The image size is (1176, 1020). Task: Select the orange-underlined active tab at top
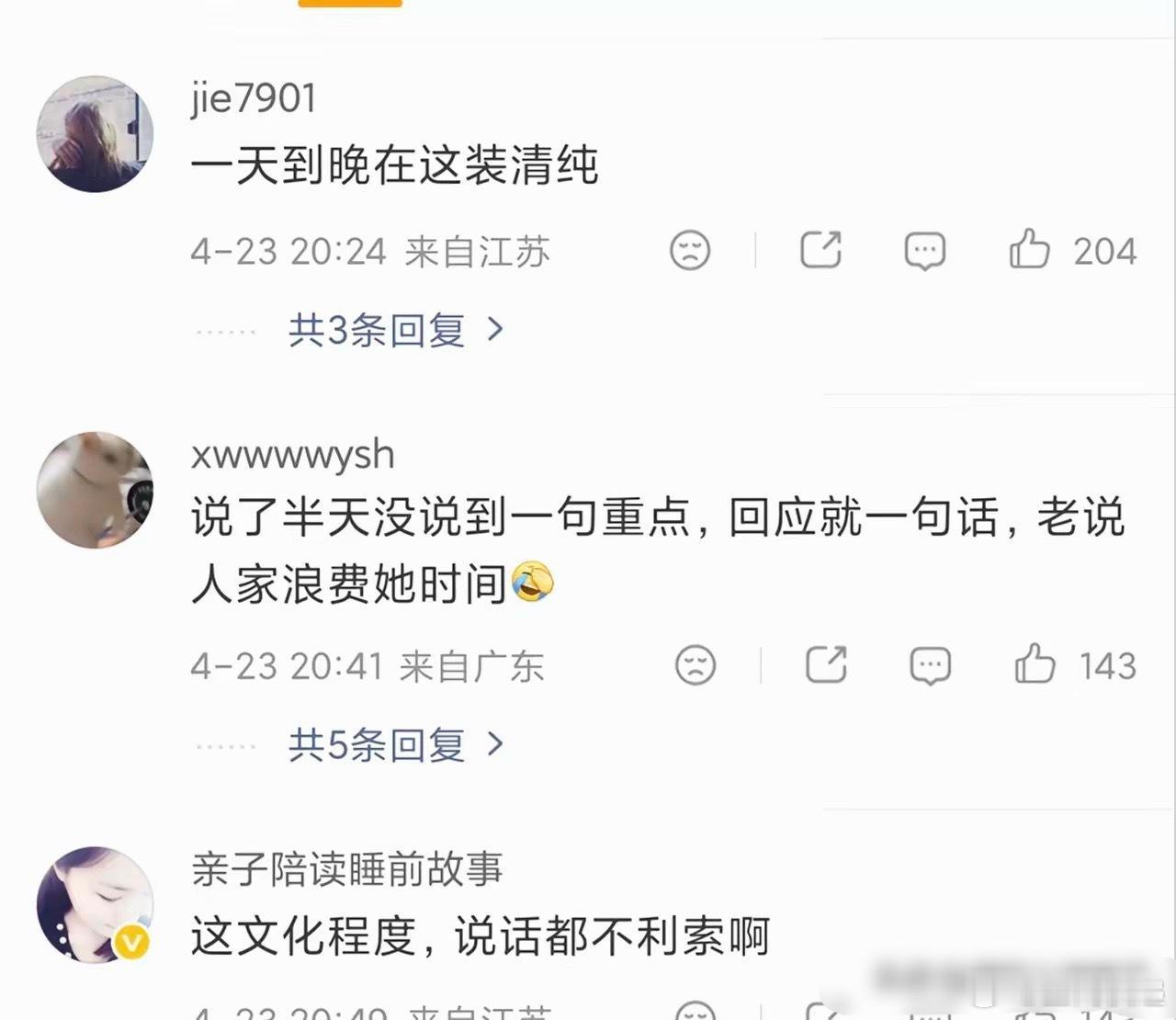(x=350, y=4)
